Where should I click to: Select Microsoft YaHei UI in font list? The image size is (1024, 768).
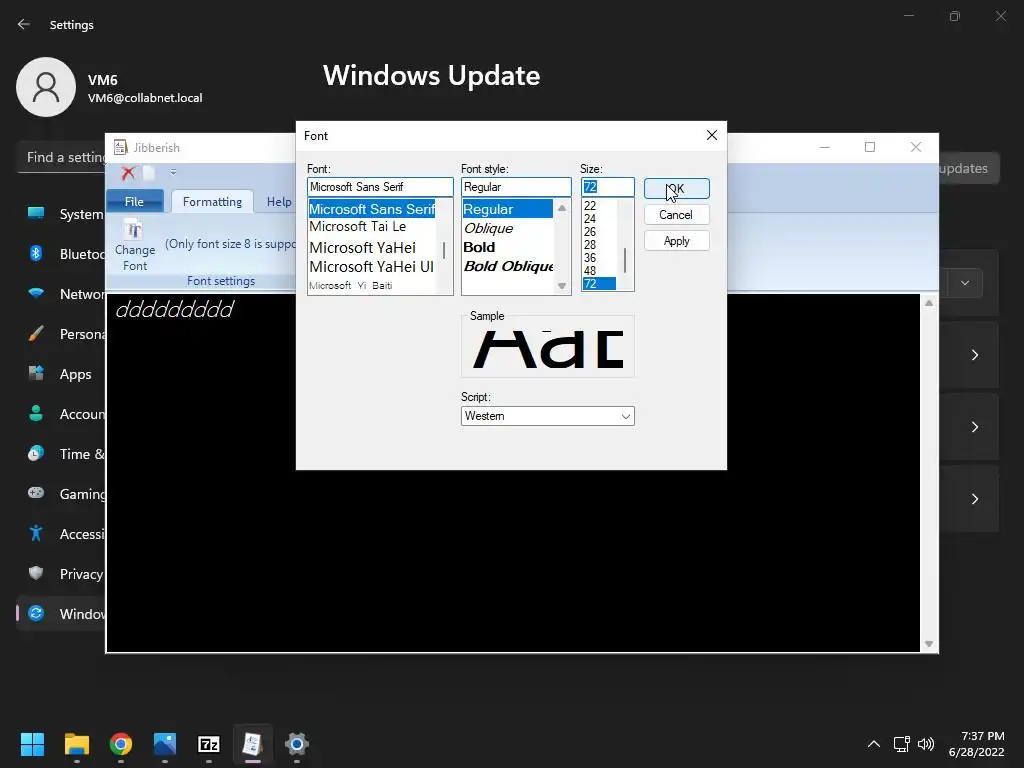[372, 266]
